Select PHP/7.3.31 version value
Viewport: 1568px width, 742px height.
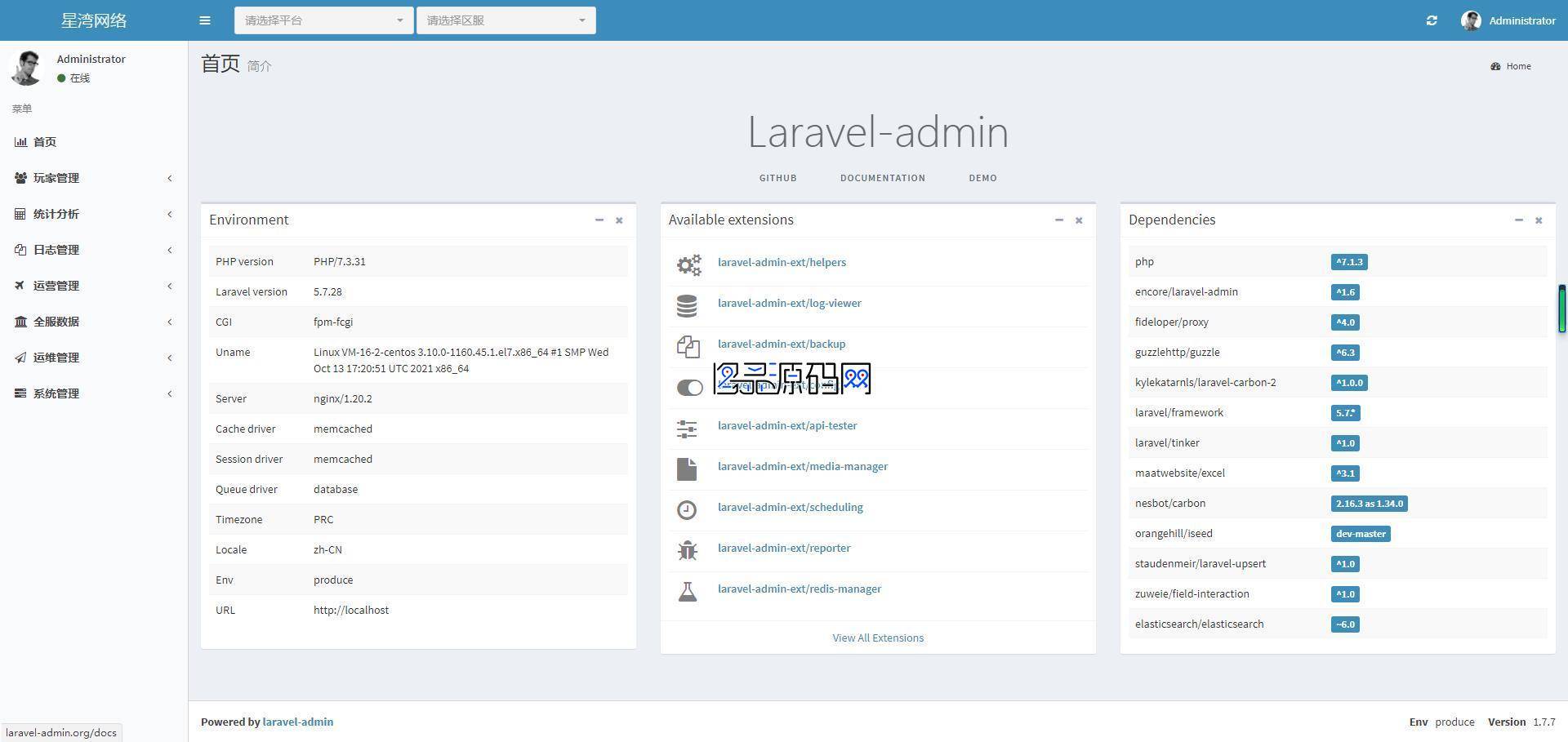coord(340,262)
